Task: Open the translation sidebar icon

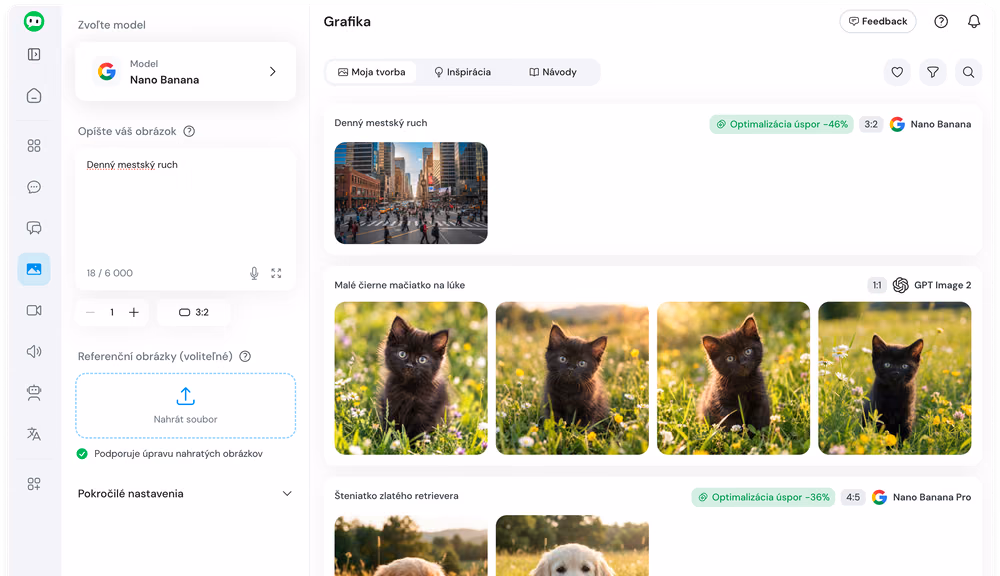Action: [34, 434]
